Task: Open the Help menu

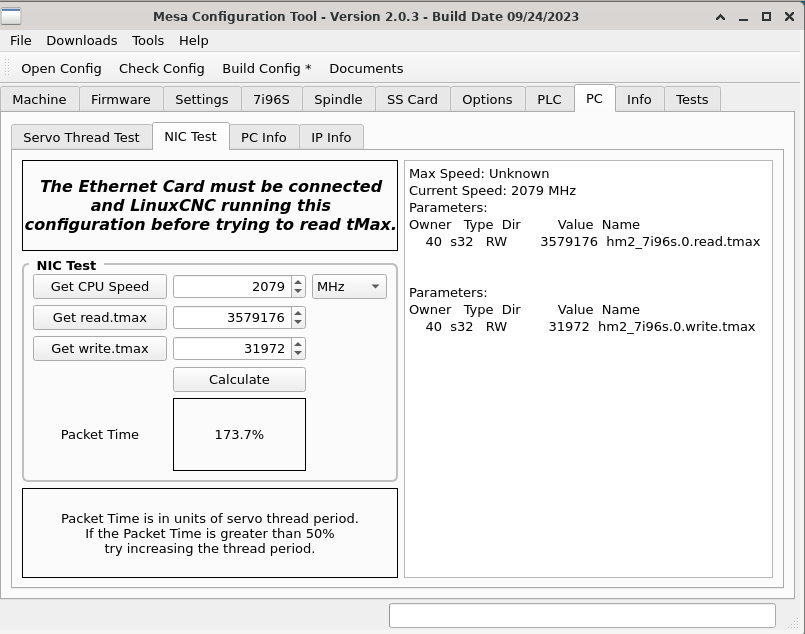Action: 194,41
